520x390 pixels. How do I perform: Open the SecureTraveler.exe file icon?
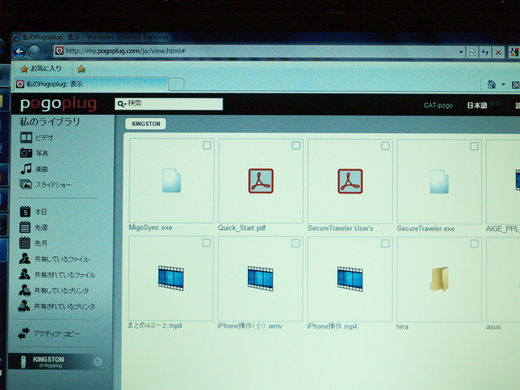tap(439, 182)
